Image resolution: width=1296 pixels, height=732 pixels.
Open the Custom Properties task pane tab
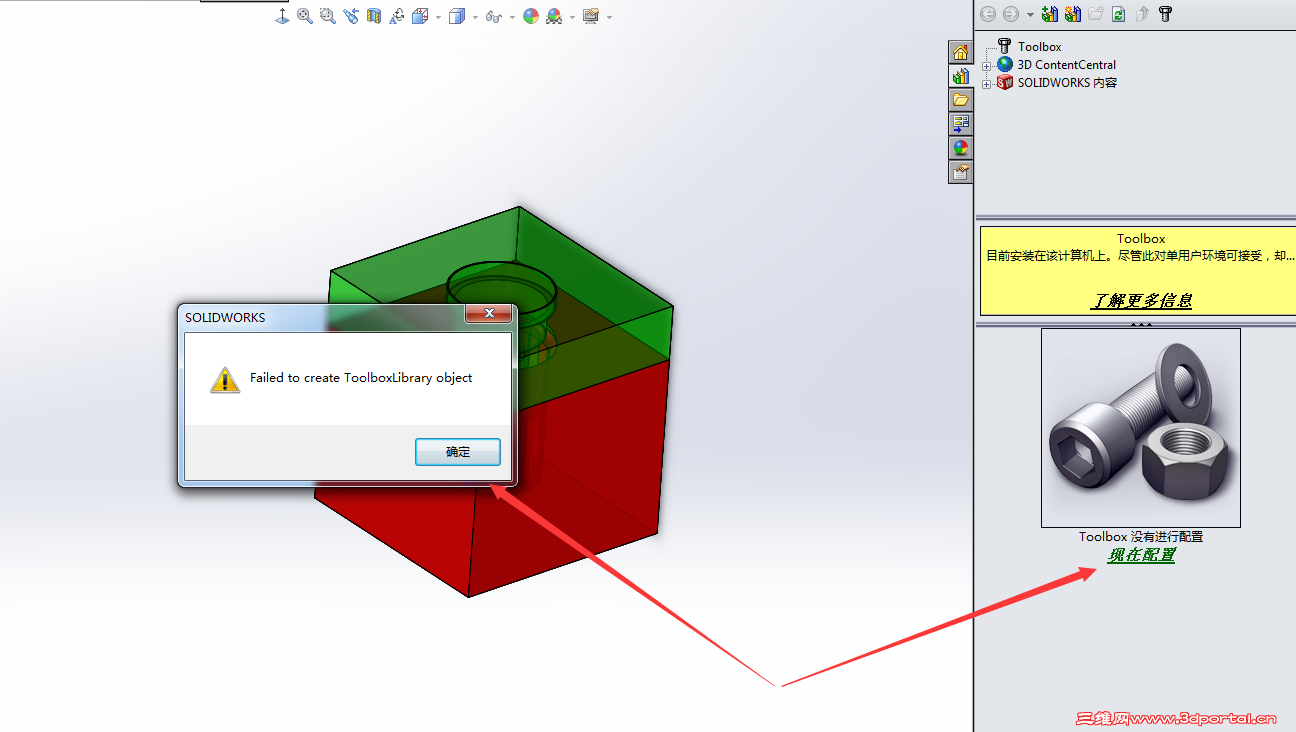pyautogui.click(x=960, y=172)
